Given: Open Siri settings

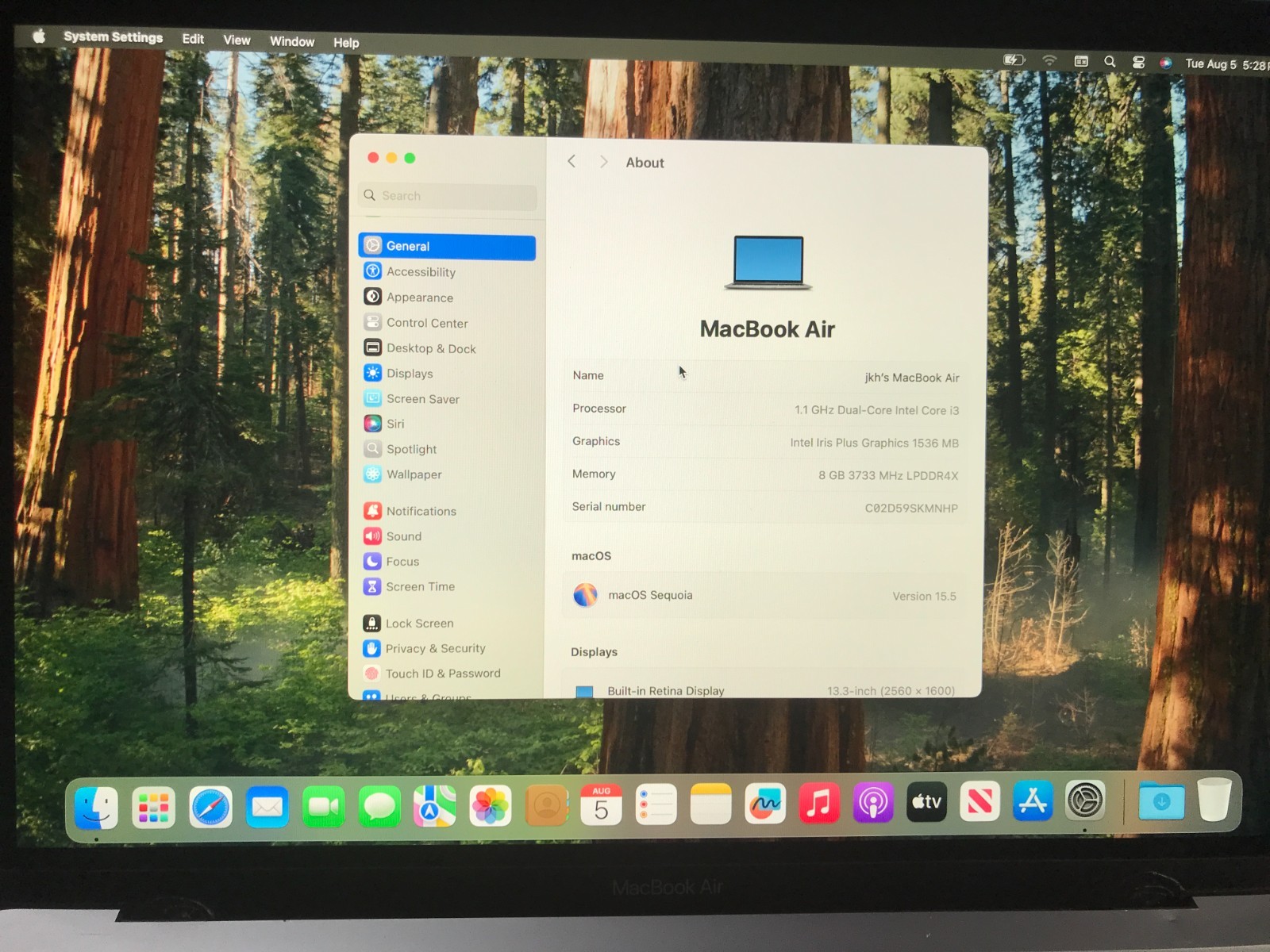Looking at the screenshot, I should [x=394, y=424].
